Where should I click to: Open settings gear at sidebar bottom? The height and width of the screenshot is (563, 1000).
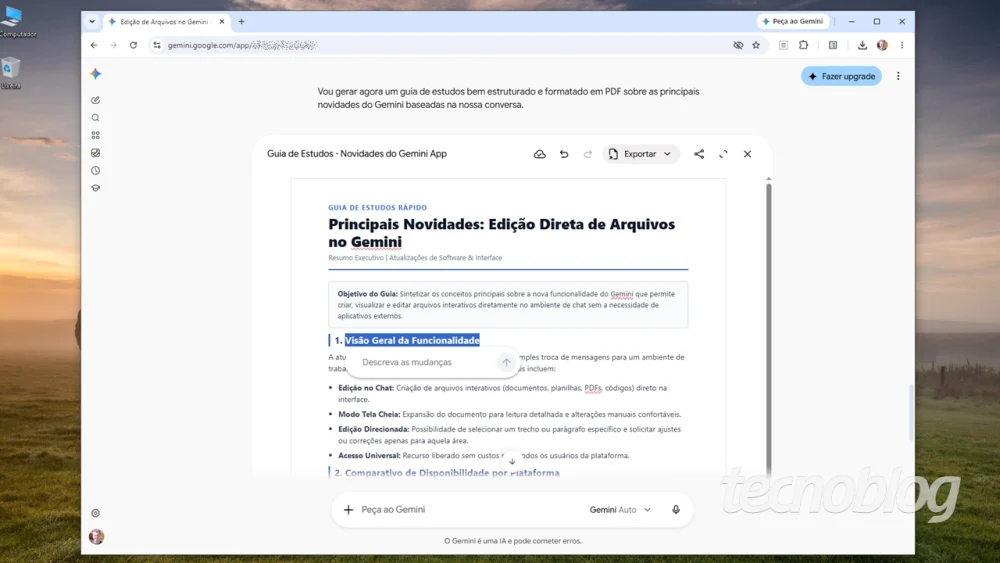click(96, 513)
